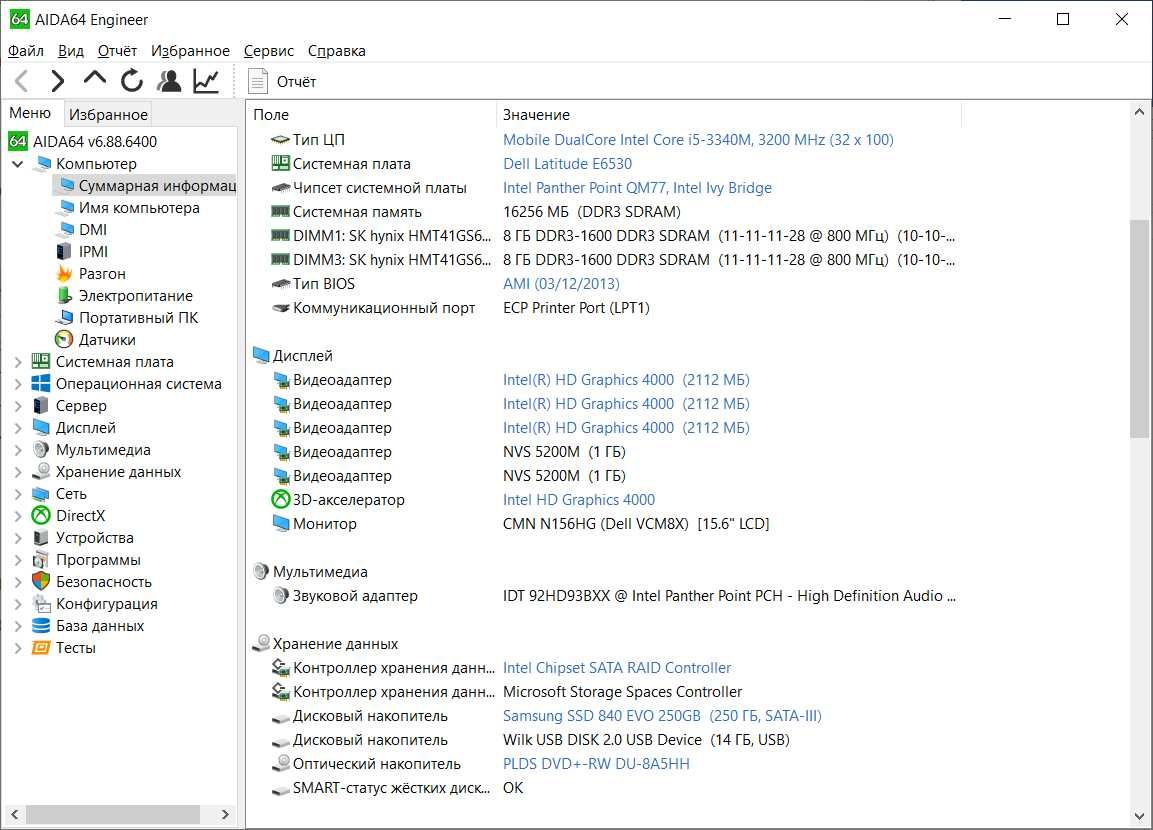Open the Избранное menu in menu bar
Screen dimensions: 1153x830
click(x=190, y=51)
